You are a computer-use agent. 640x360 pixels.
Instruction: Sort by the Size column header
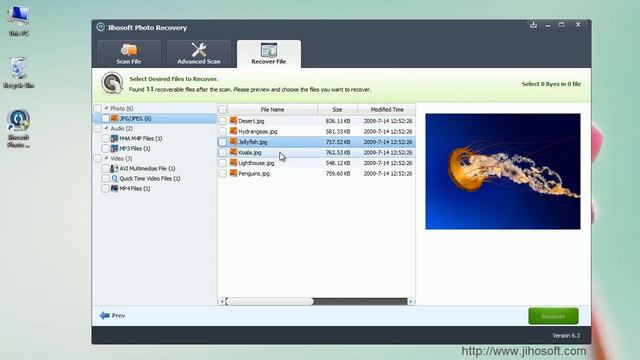tap(337, 109)
